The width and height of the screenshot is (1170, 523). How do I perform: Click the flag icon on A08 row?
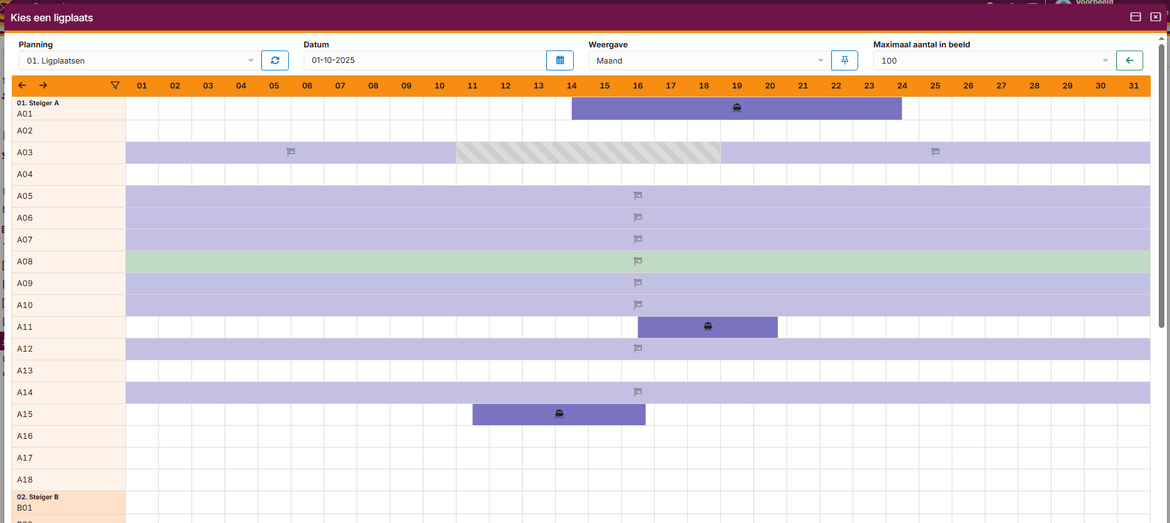637,262
